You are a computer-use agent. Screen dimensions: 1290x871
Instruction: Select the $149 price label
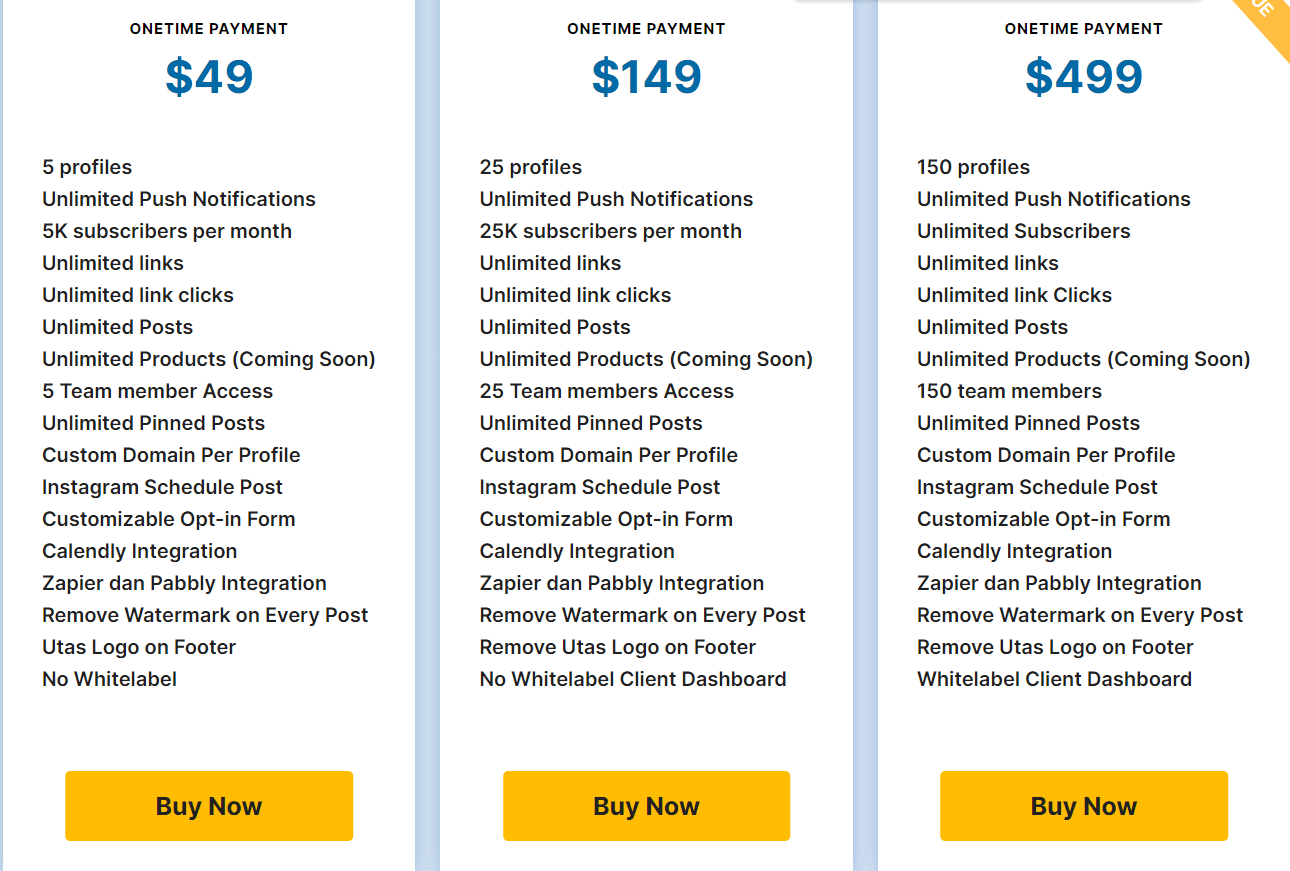click(x=646, y=76)
